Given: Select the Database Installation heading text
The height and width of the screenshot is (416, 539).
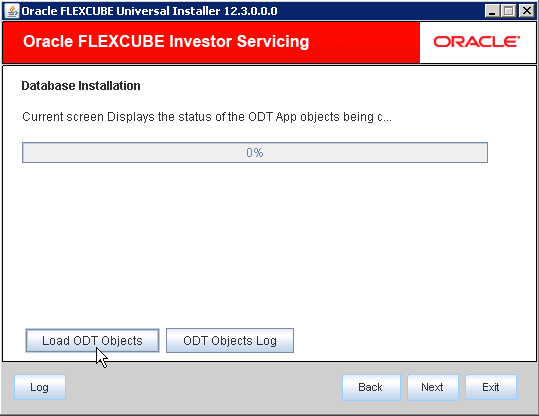Looking at the screenshot, I should point(81,86).
